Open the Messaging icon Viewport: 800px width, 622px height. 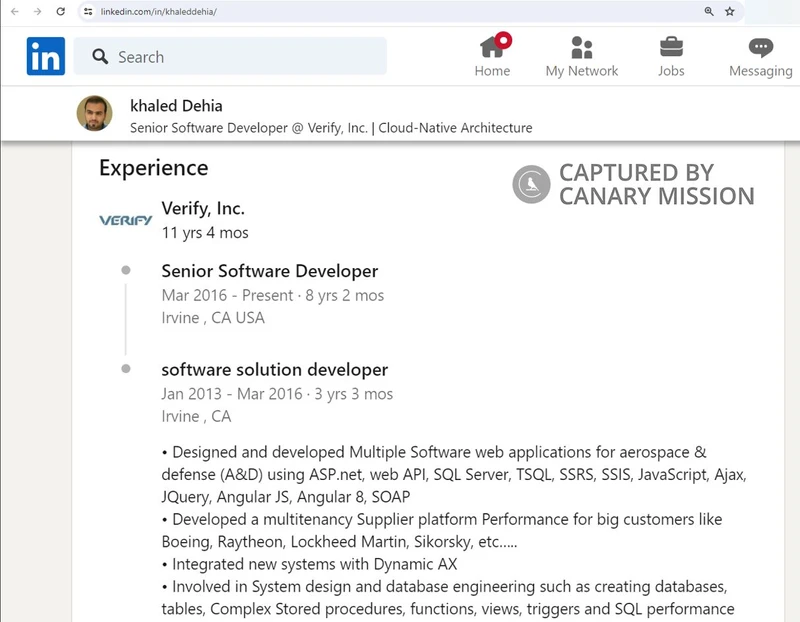pyautogui.click(x=760, y=47)
